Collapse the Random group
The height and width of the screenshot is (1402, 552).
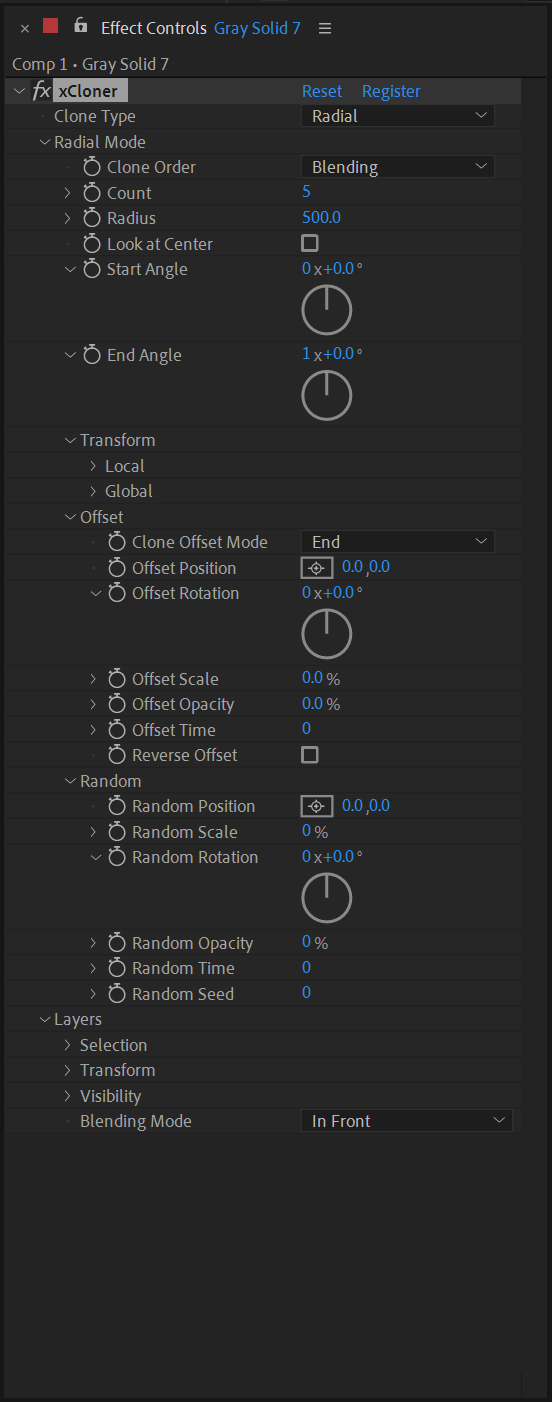tap(69, 781)
